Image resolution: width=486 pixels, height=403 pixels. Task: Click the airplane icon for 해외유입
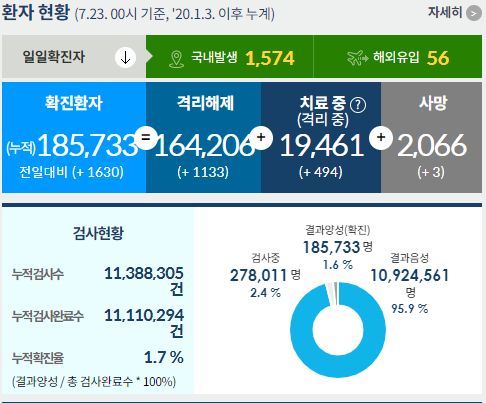357,58
